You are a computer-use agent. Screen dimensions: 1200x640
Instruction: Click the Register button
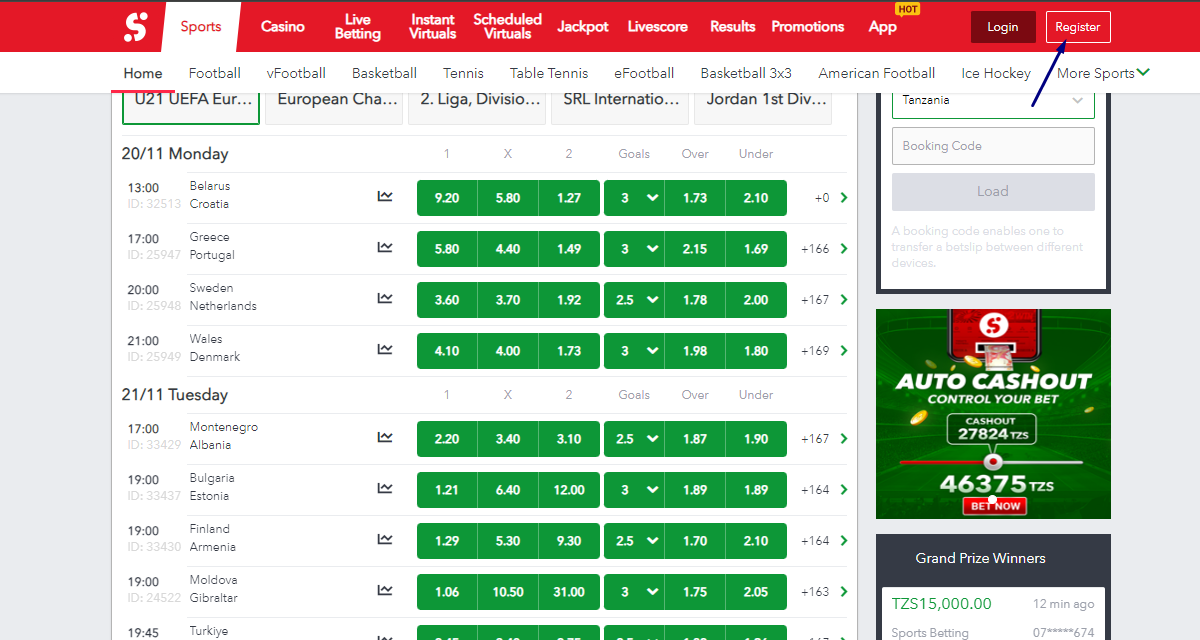pyautogui.click(x=1078, y=27)
